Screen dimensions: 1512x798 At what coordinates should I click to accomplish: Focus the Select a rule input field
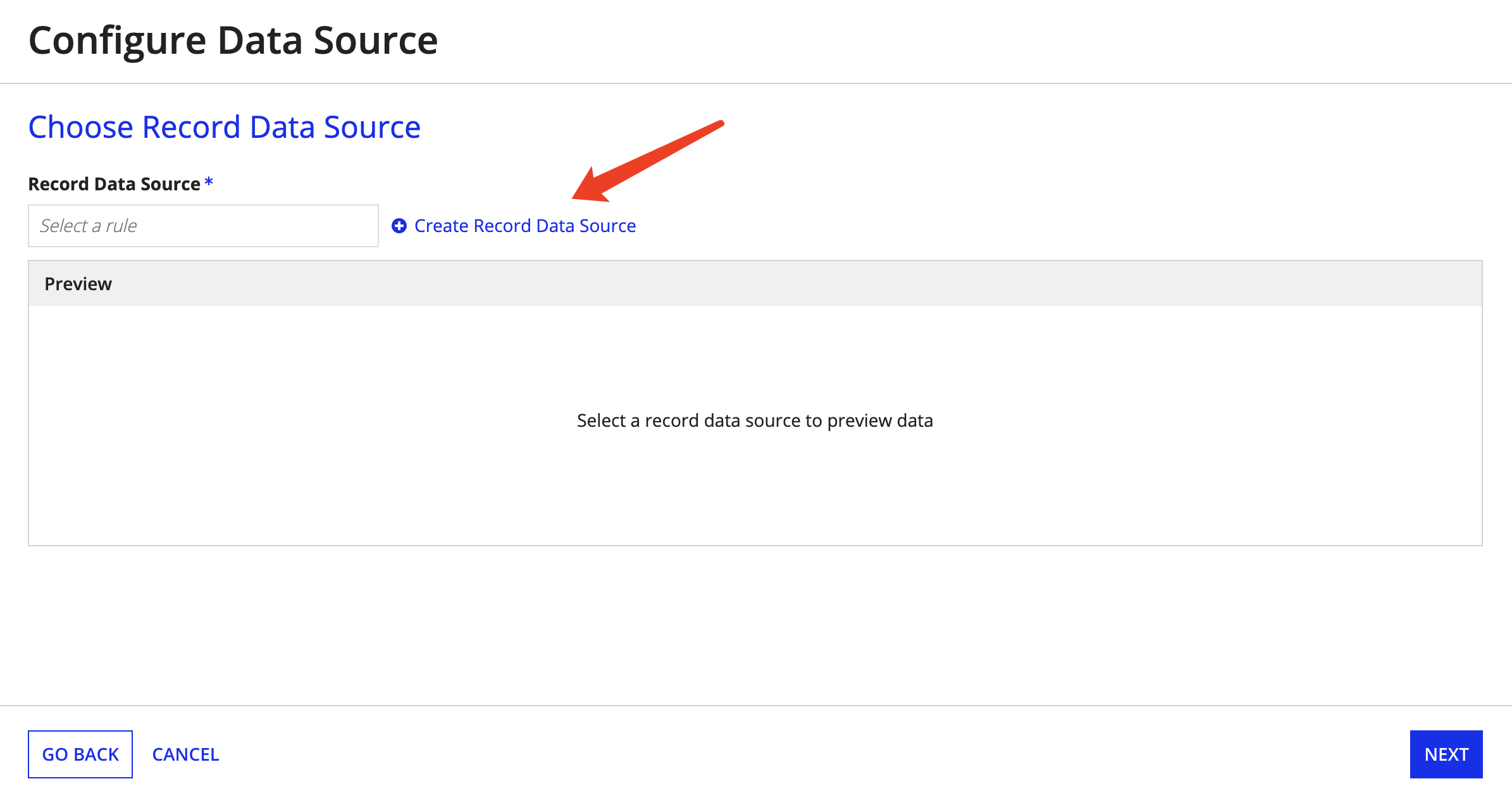coord(203,226)
